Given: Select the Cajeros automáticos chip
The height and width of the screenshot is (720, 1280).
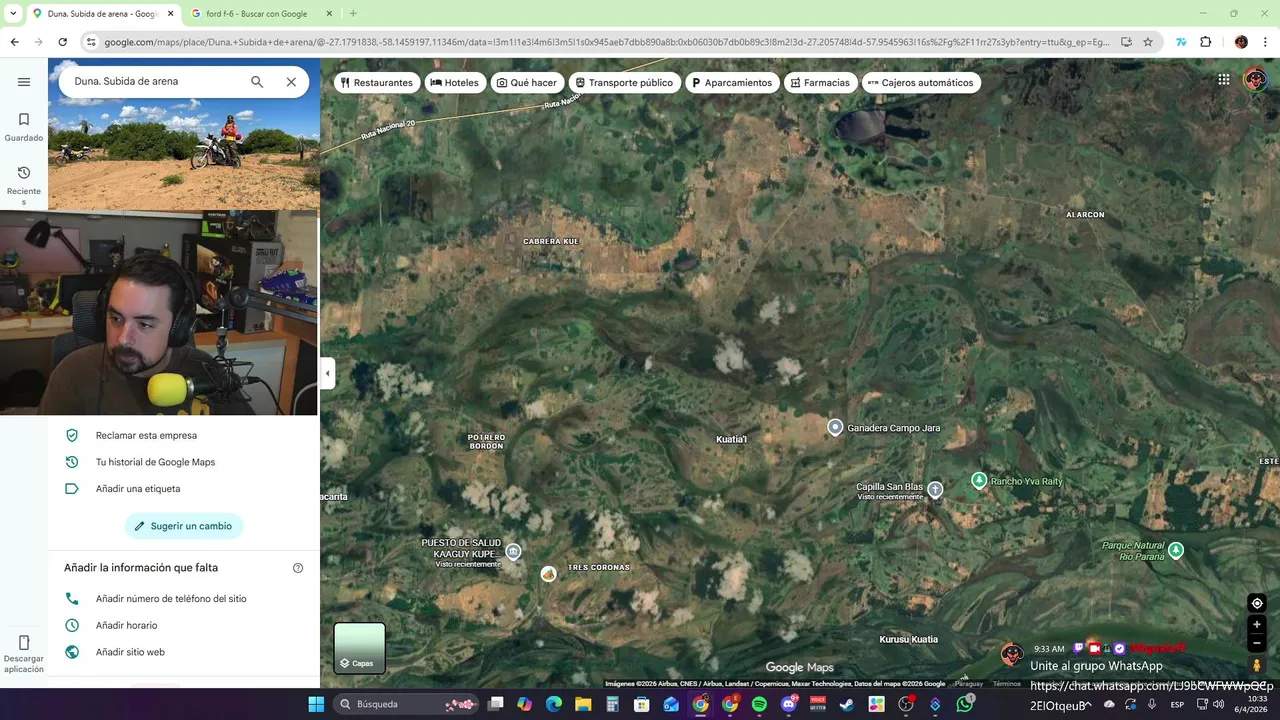Looking at the screenshot, I should (x=921, y=83).
